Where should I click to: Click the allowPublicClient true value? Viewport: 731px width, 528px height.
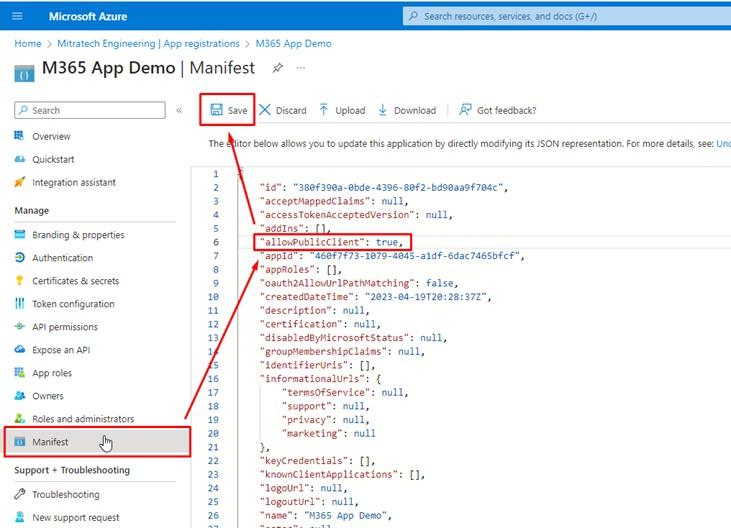click(x=386, y=242)
